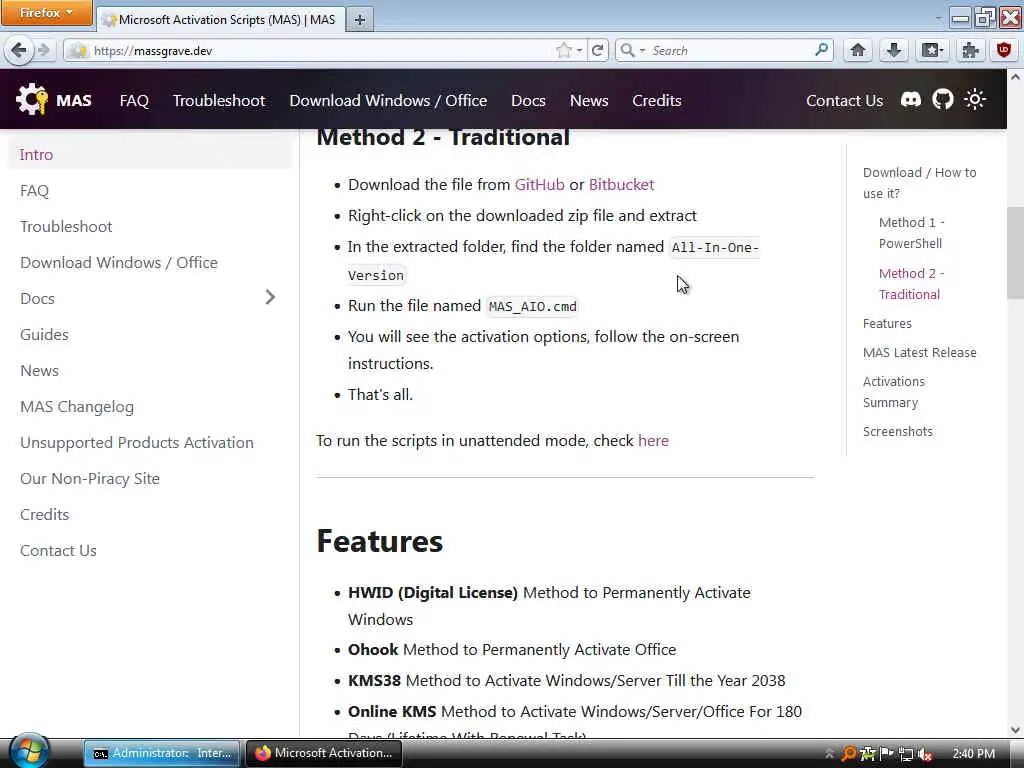Show hidden tray icons chevron
Viewport: 1024px width, 768px height.
(829, 754)
